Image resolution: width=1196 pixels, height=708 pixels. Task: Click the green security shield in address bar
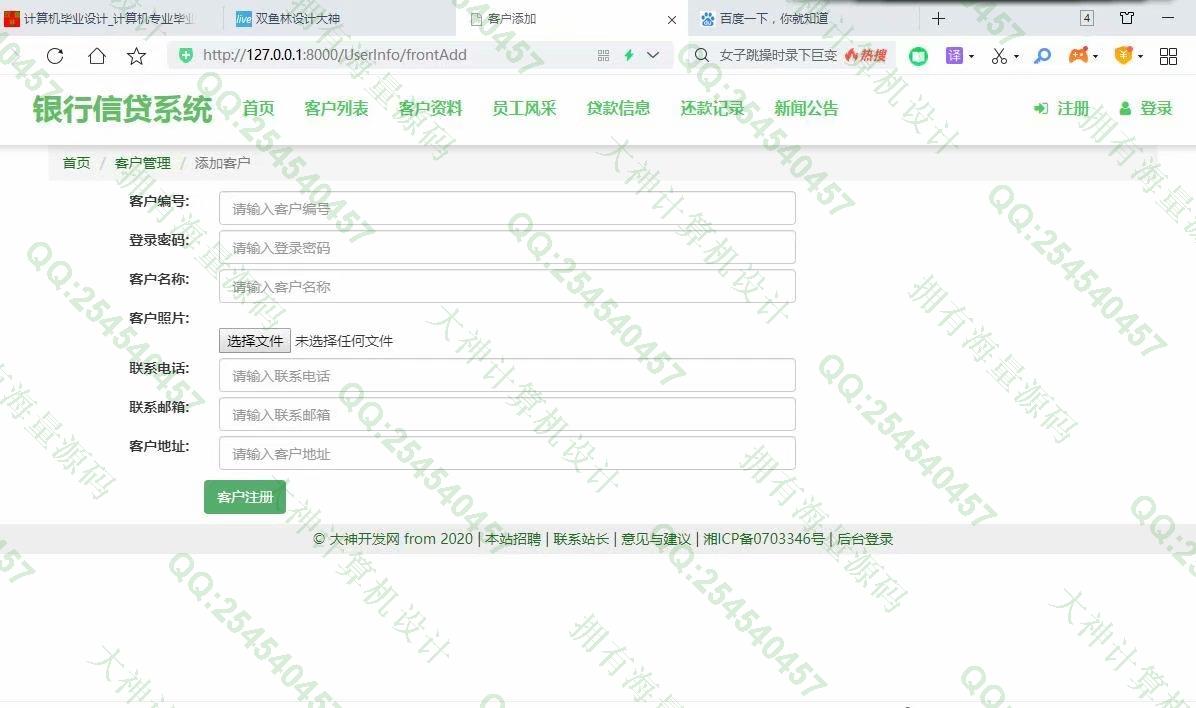point(185,55)
